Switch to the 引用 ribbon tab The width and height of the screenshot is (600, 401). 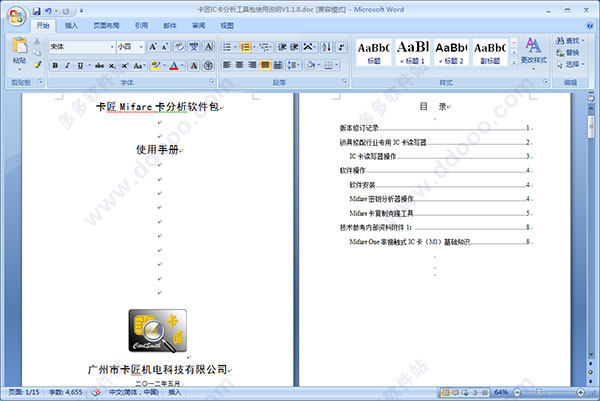coord(141,26)
